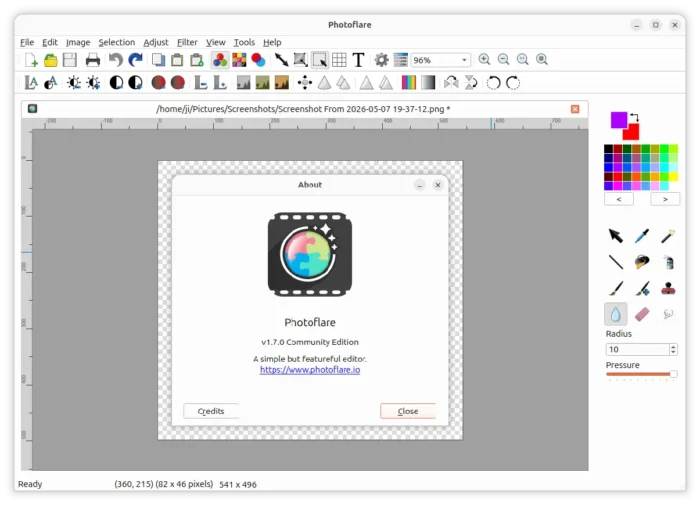Screen dimensions: 700x505
Task: Click the rainbow color stripes icon
Action: tap(408, 83)
